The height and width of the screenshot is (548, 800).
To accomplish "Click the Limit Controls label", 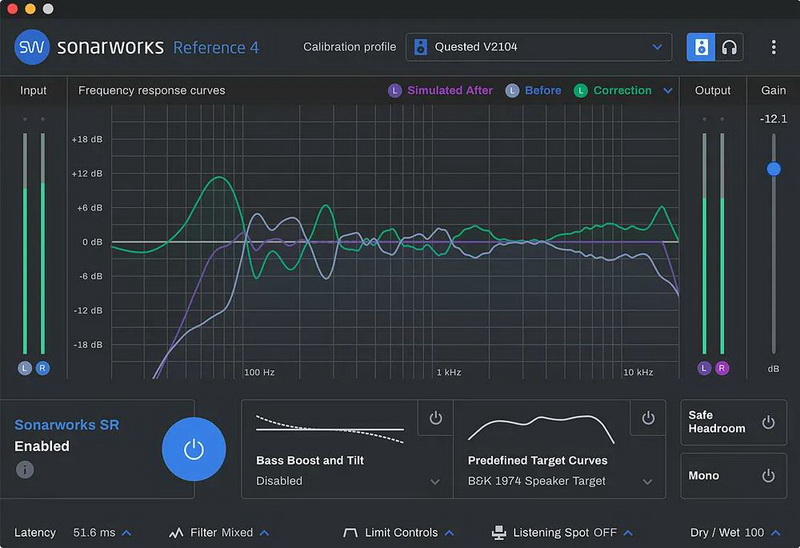I will tap(401, 533).
